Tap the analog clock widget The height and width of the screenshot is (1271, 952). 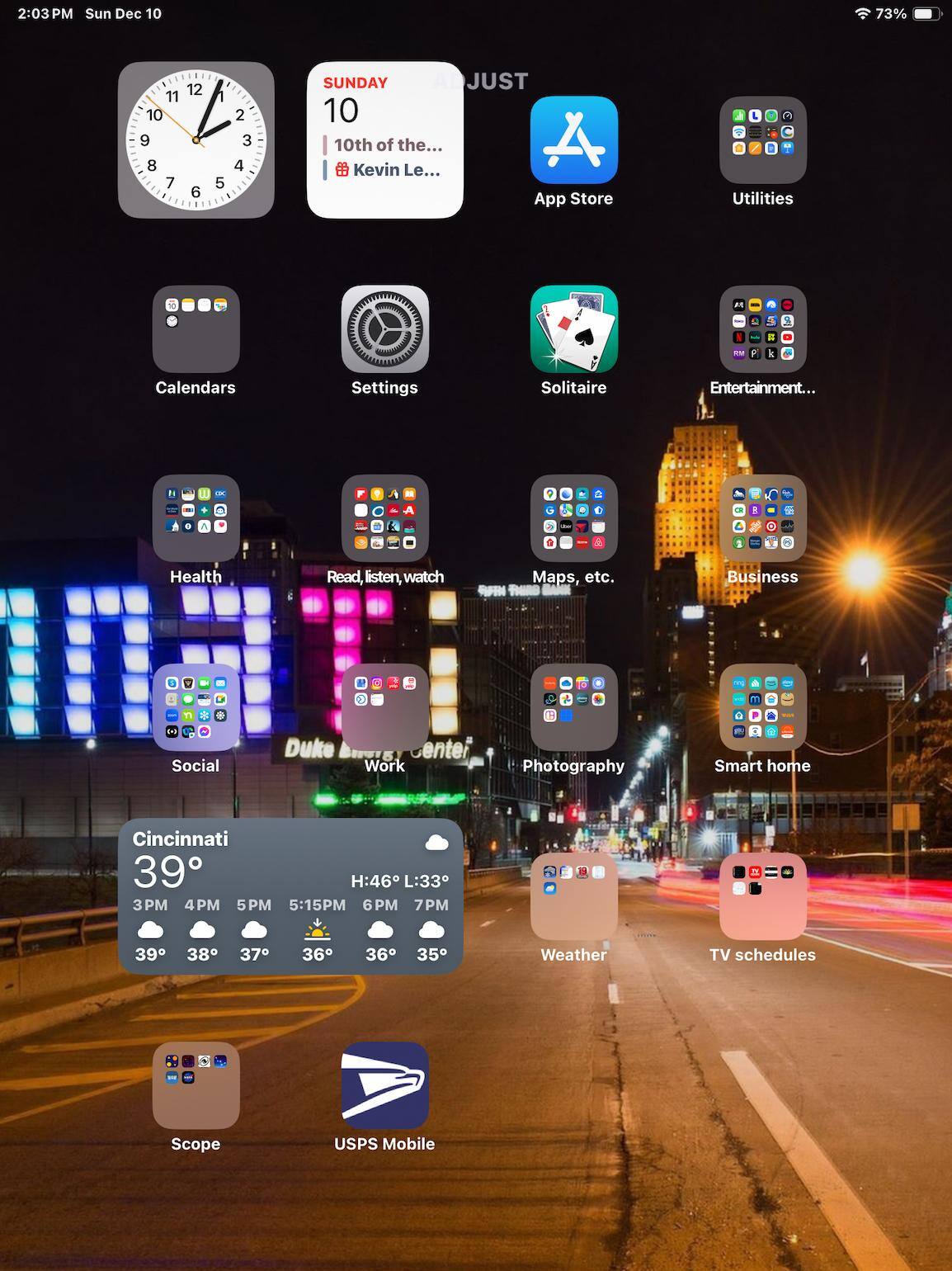pyautogui.click(x=196, y=140)
